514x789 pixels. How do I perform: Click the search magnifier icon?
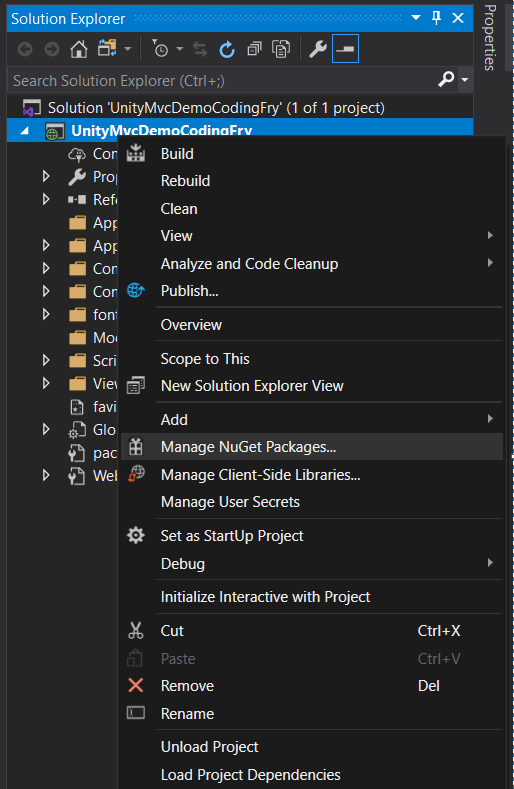(446, 80)
